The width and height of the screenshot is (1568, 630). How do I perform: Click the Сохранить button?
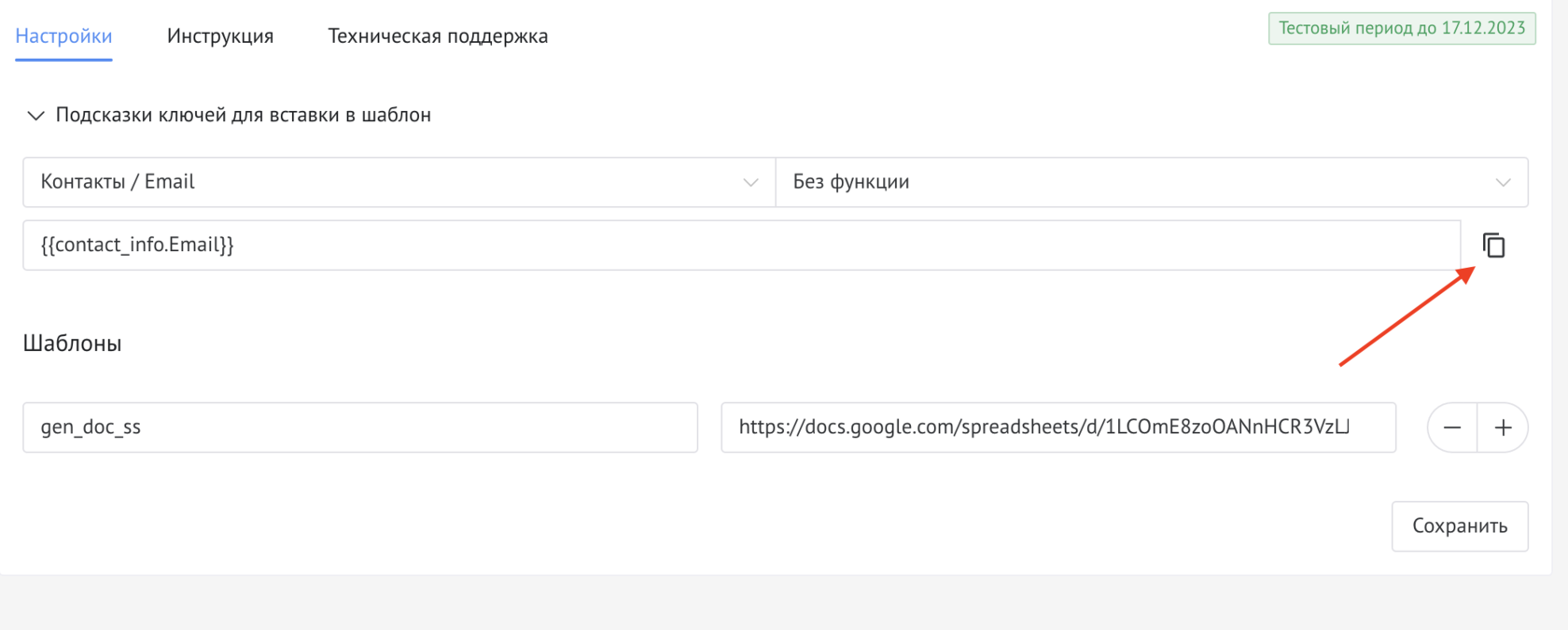tap(1460, 525)
